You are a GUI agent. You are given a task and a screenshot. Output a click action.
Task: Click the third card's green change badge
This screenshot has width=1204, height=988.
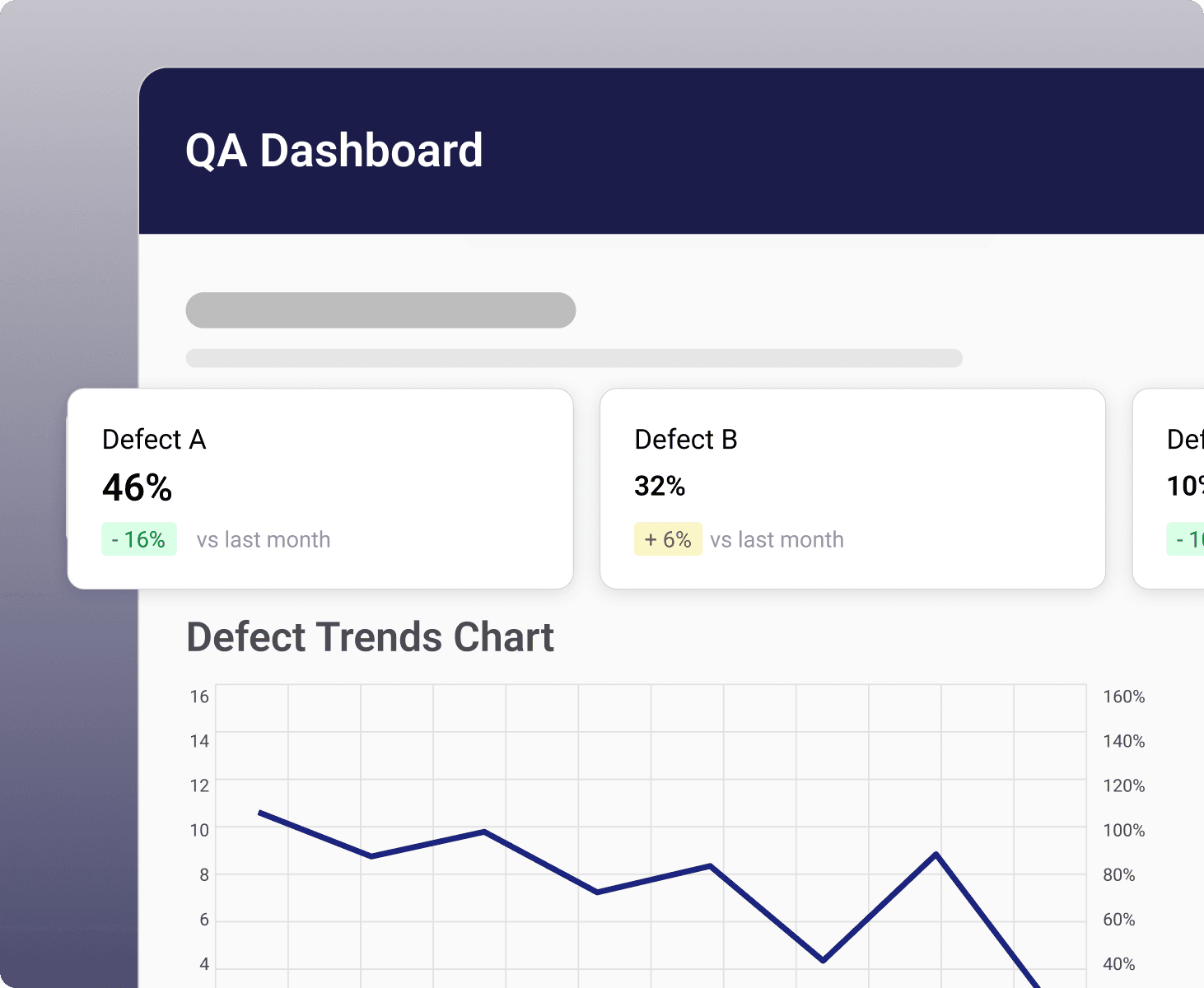click(1186, 539)
